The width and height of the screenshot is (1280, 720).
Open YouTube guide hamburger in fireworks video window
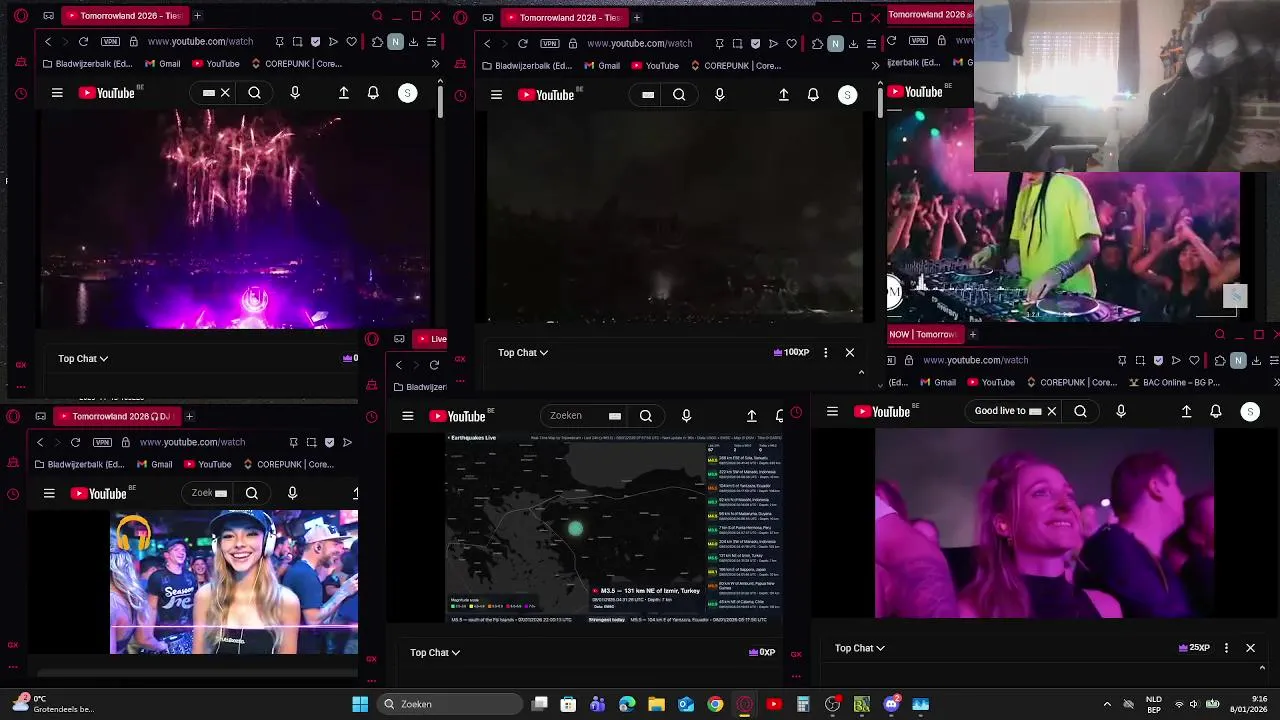tap(57, 93)
